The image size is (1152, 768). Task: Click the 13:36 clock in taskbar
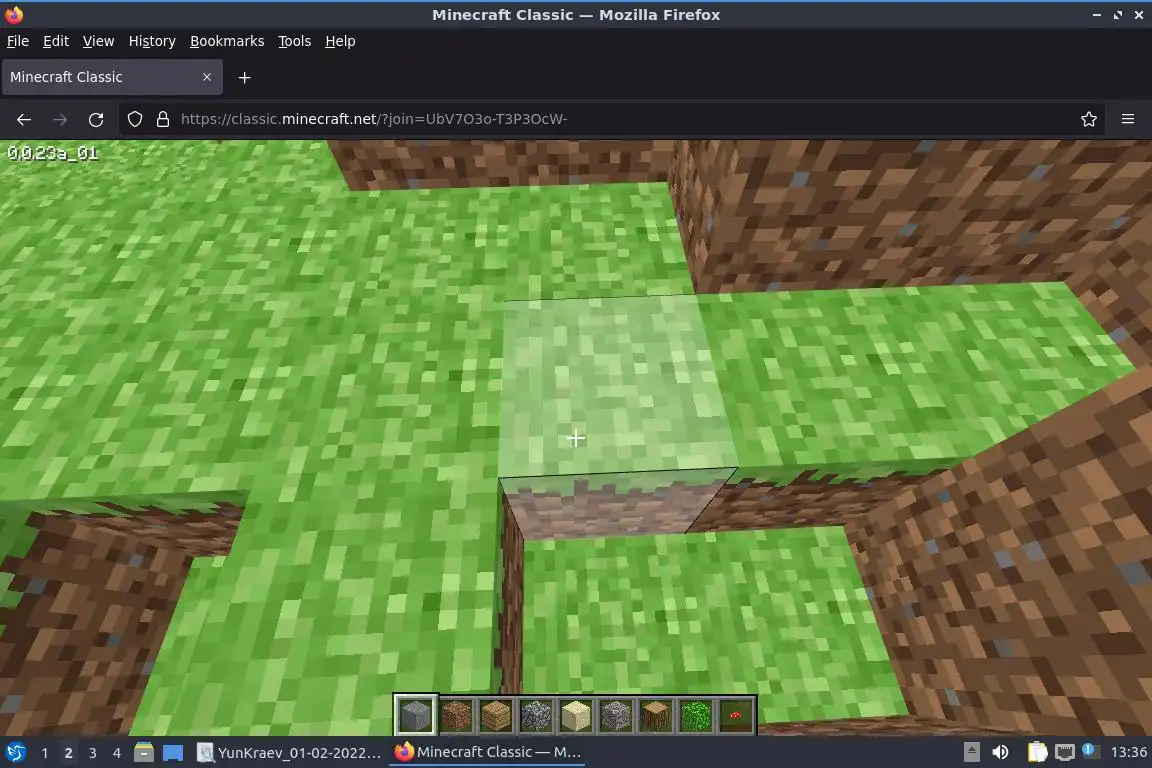coord(1128,752)
